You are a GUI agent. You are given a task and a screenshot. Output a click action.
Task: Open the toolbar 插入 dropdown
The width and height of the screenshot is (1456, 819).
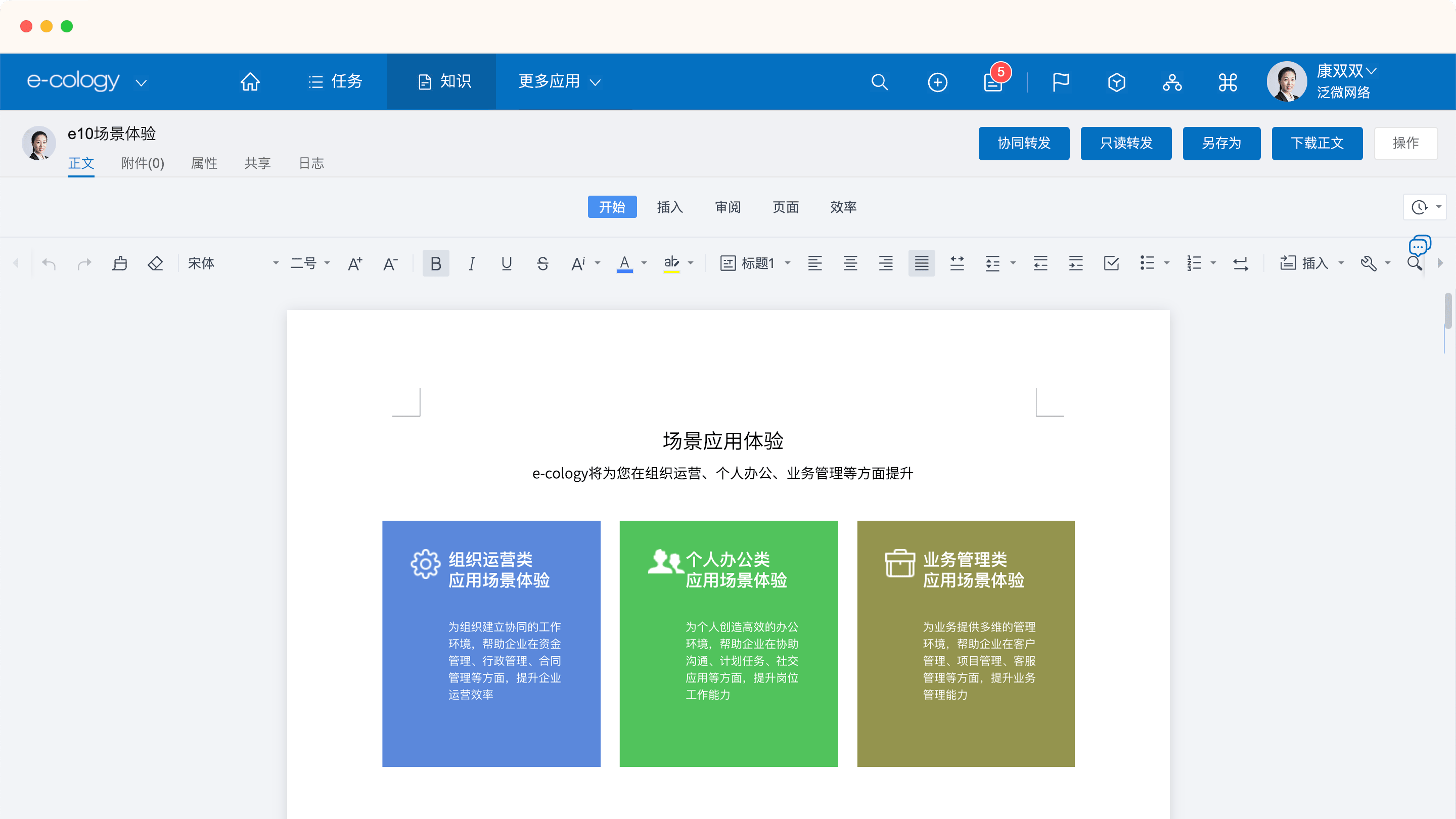[1312, 263]
